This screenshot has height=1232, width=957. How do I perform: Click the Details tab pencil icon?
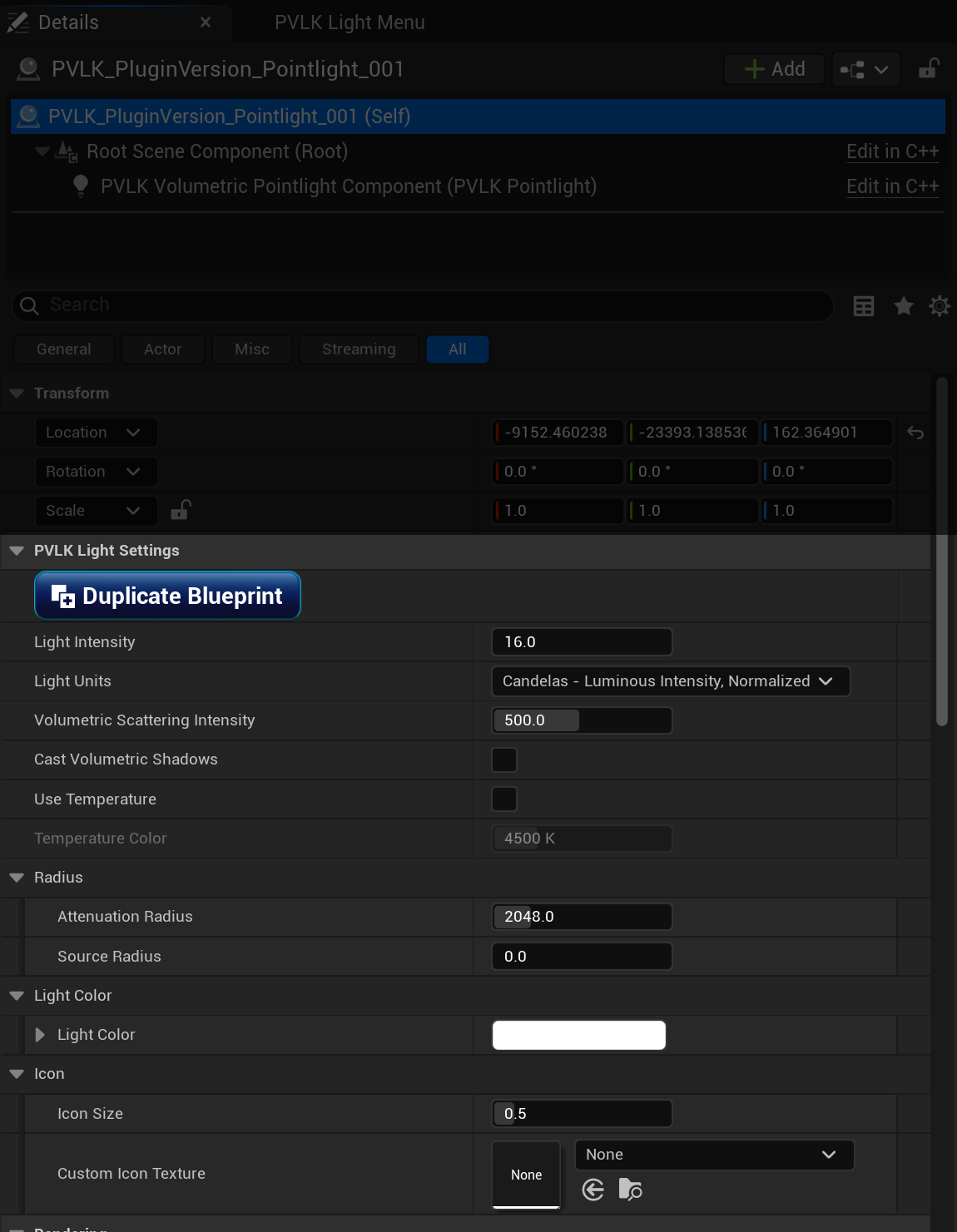(17, 22)
